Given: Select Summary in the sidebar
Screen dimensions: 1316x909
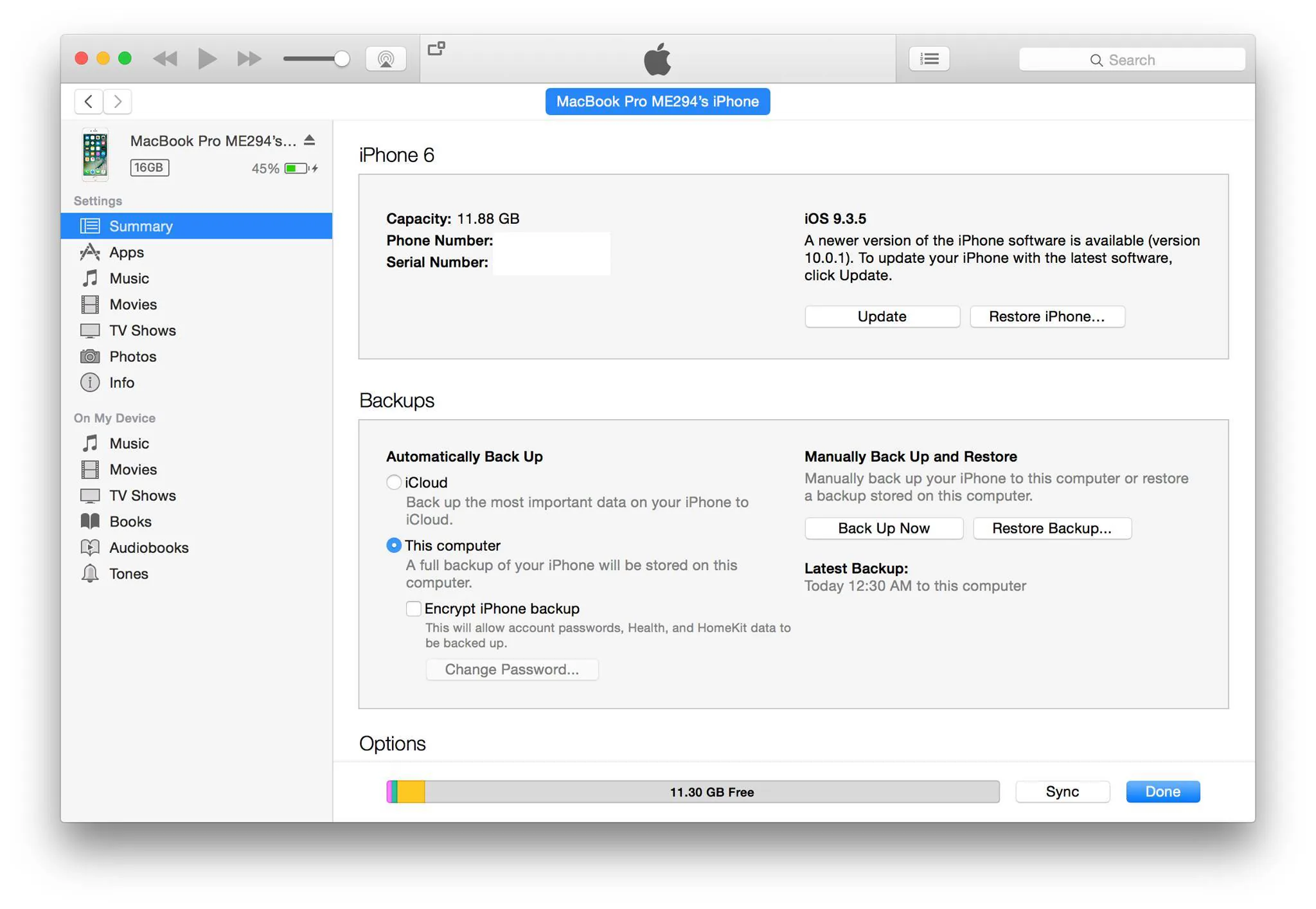Looking at the screenshot, I should [197, 226].
